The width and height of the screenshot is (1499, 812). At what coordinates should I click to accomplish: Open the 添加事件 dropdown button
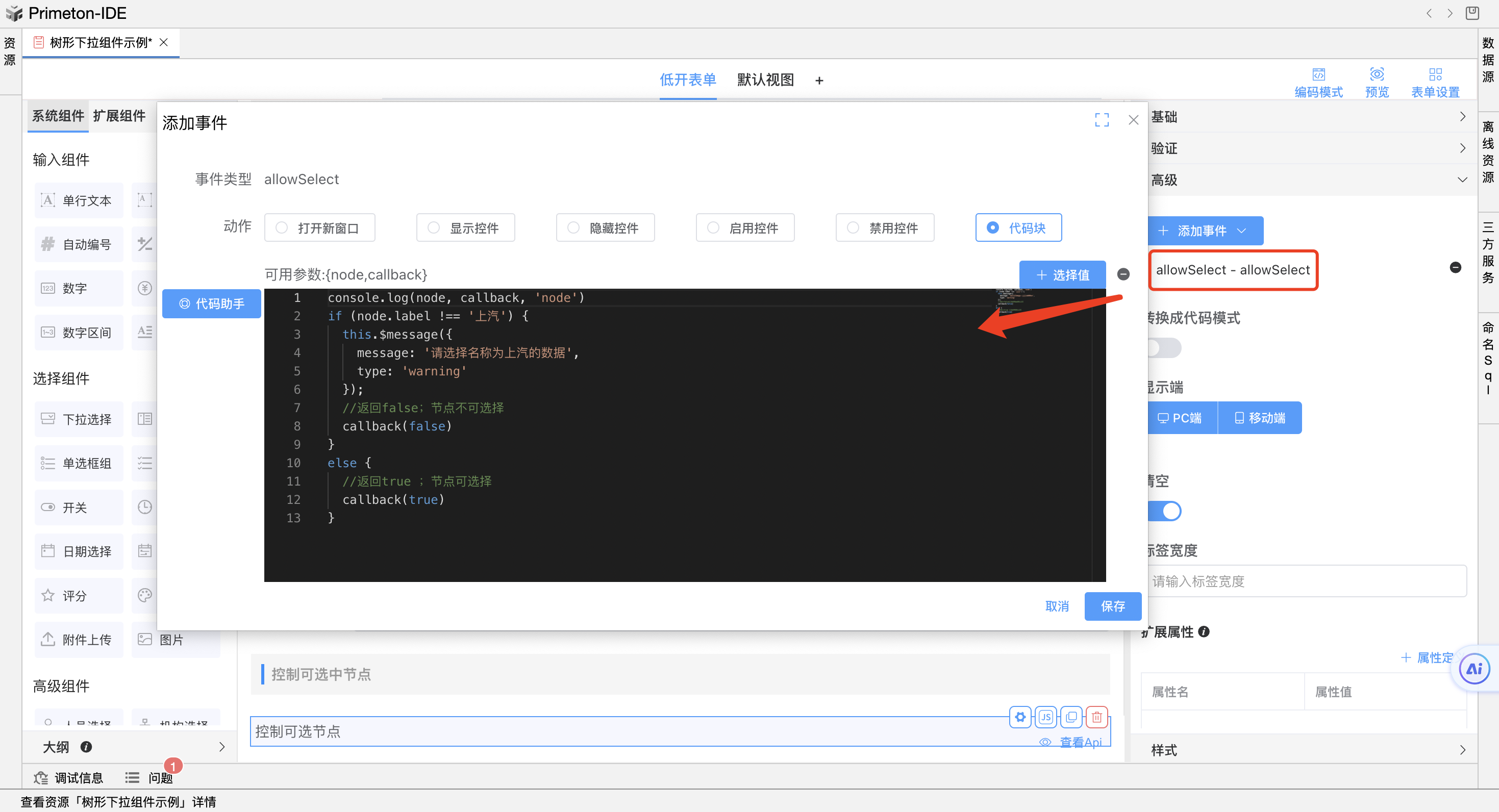(1205, 231)
